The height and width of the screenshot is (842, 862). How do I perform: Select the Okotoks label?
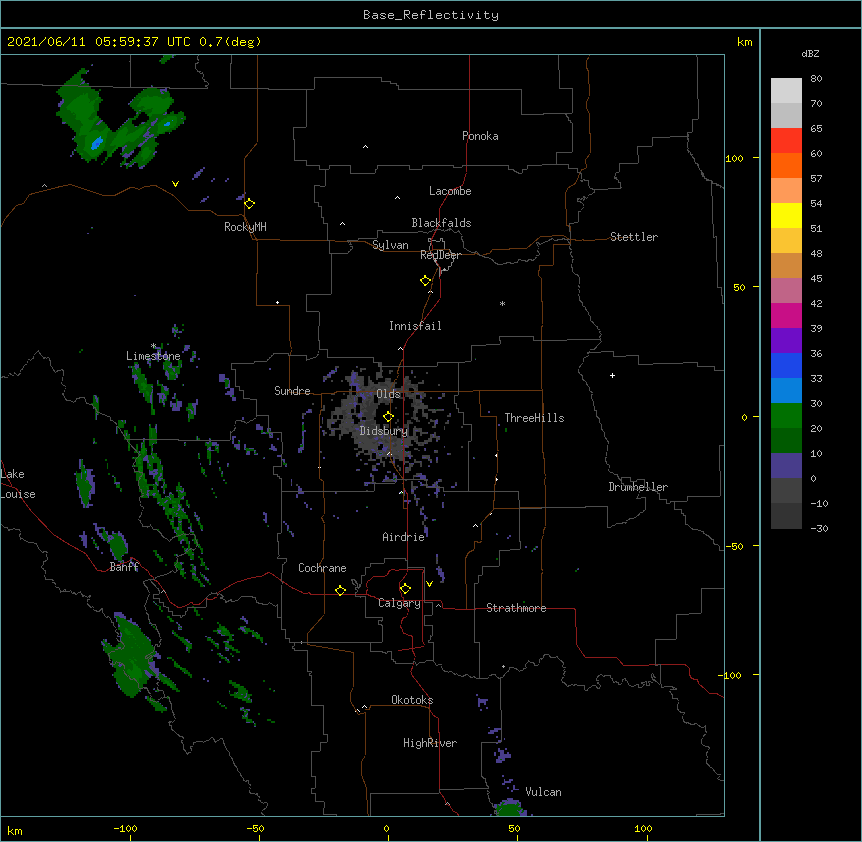[x=412, y=700]
